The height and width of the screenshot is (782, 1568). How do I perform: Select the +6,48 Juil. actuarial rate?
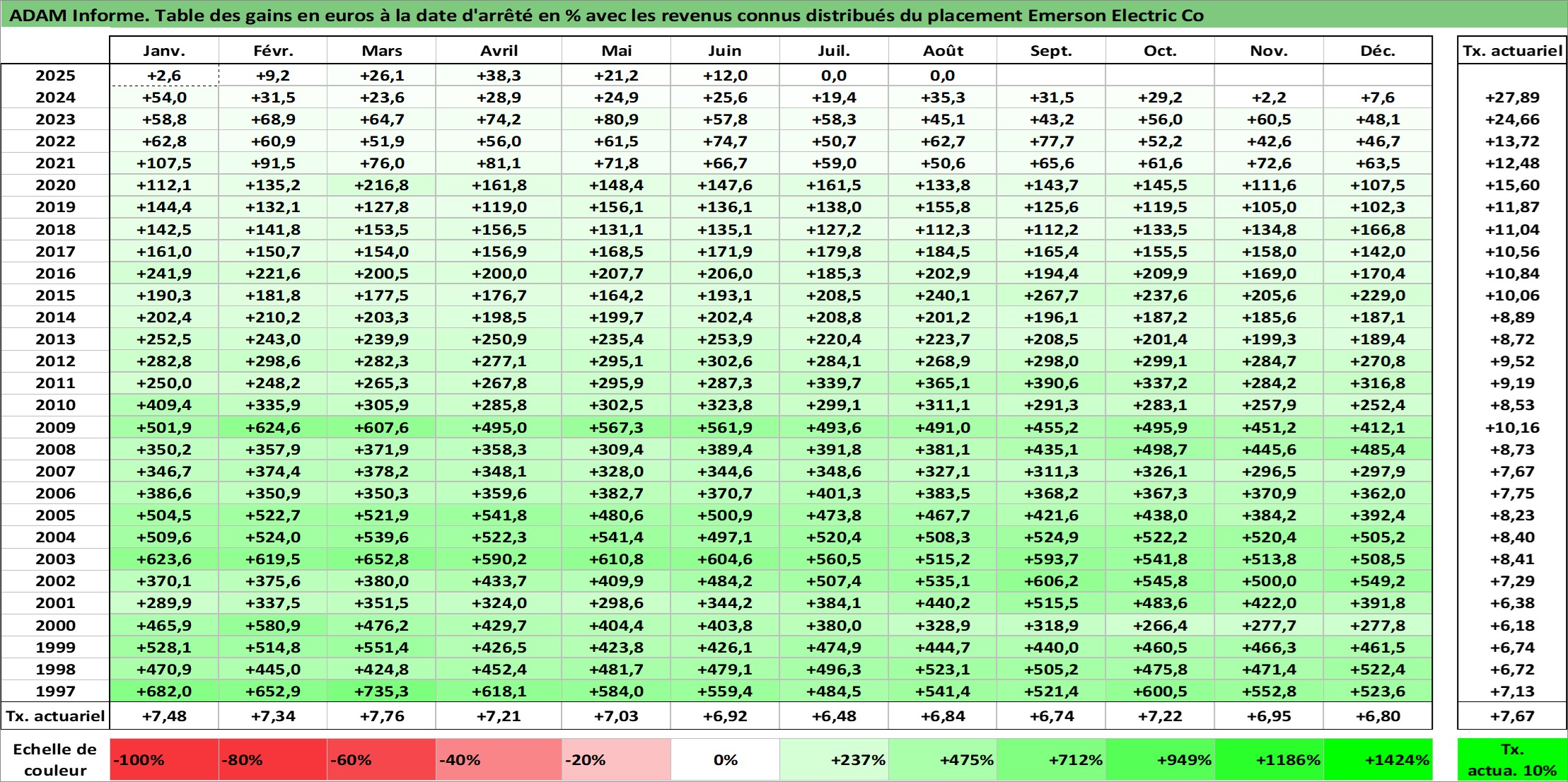pyautogui.click(x=834, y=716)
